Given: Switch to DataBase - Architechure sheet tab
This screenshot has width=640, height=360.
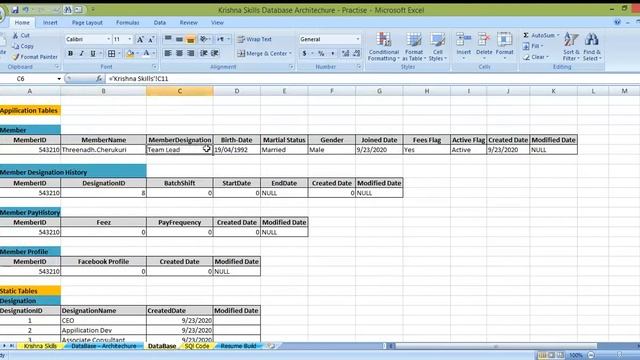Looking at the screenshot, I should 104,346.
